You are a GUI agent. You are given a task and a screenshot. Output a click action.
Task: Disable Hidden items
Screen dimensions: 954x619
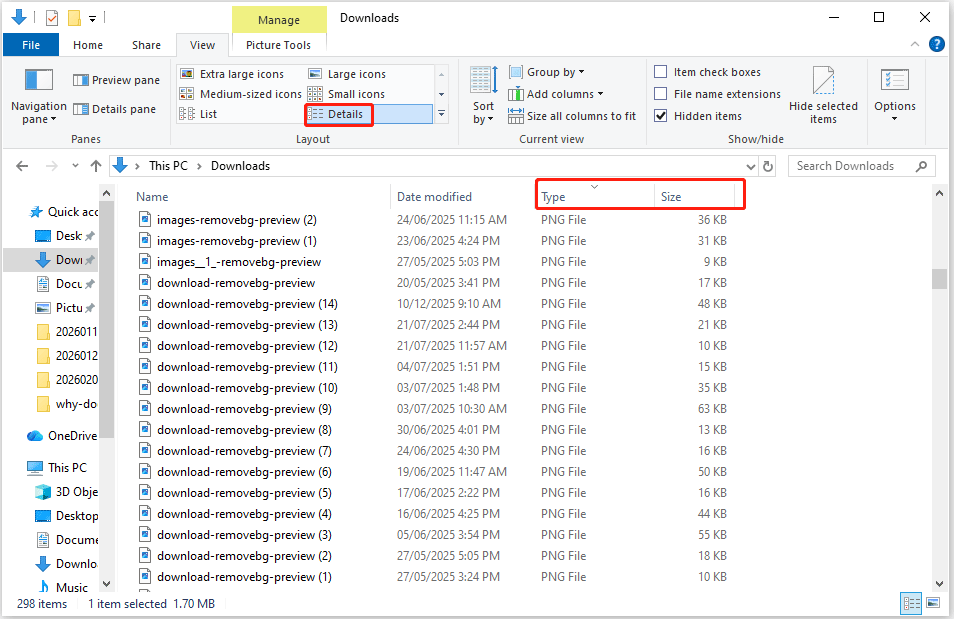click(x=661, y=115)
